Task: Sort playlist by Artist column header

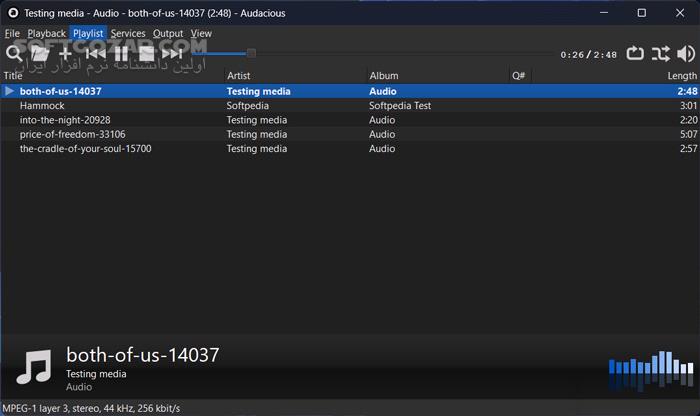Action: (x=238, y=76)
